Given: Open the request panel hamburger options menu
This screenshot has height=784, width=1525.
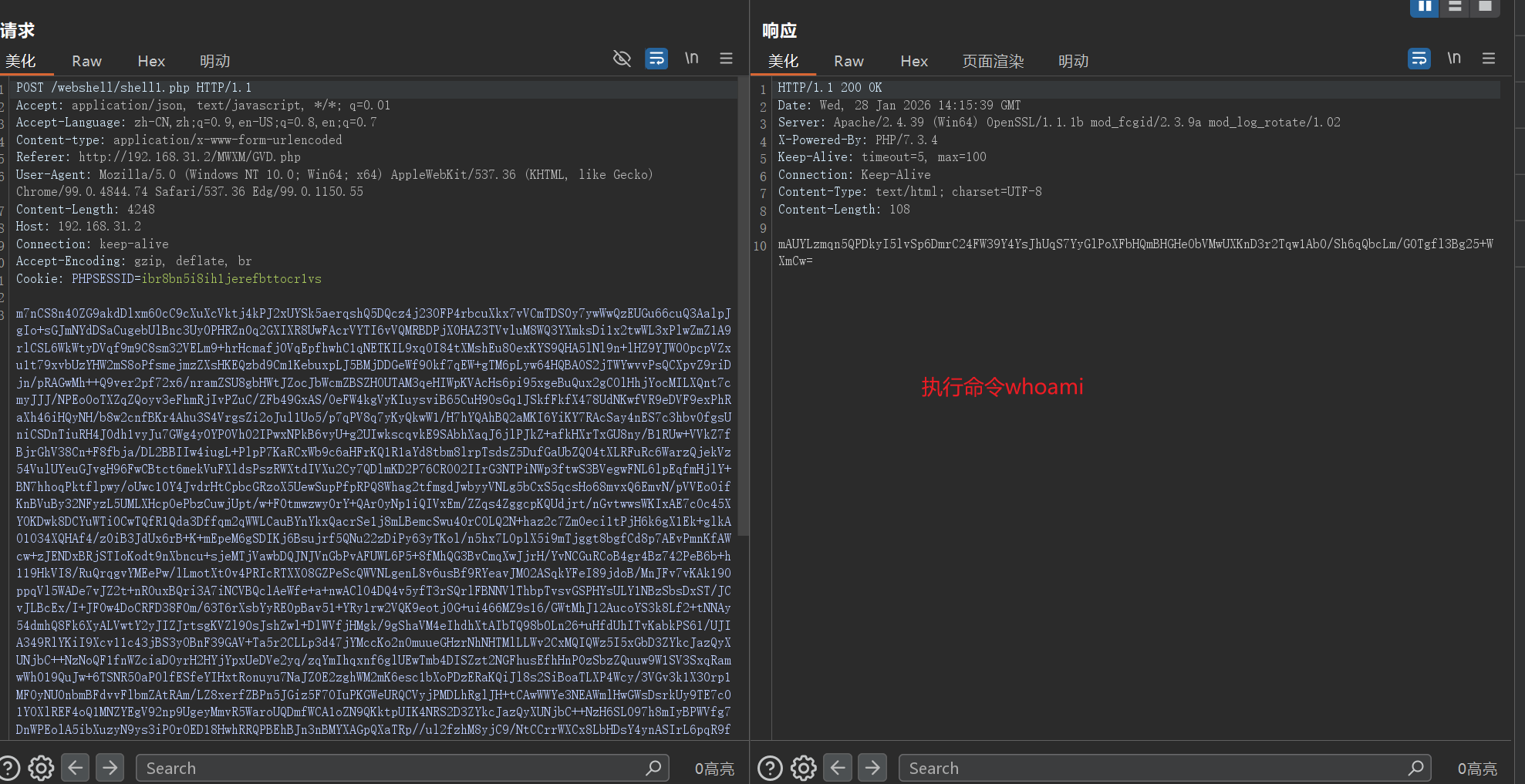Looking at the screenshot, I should point(726,59).
